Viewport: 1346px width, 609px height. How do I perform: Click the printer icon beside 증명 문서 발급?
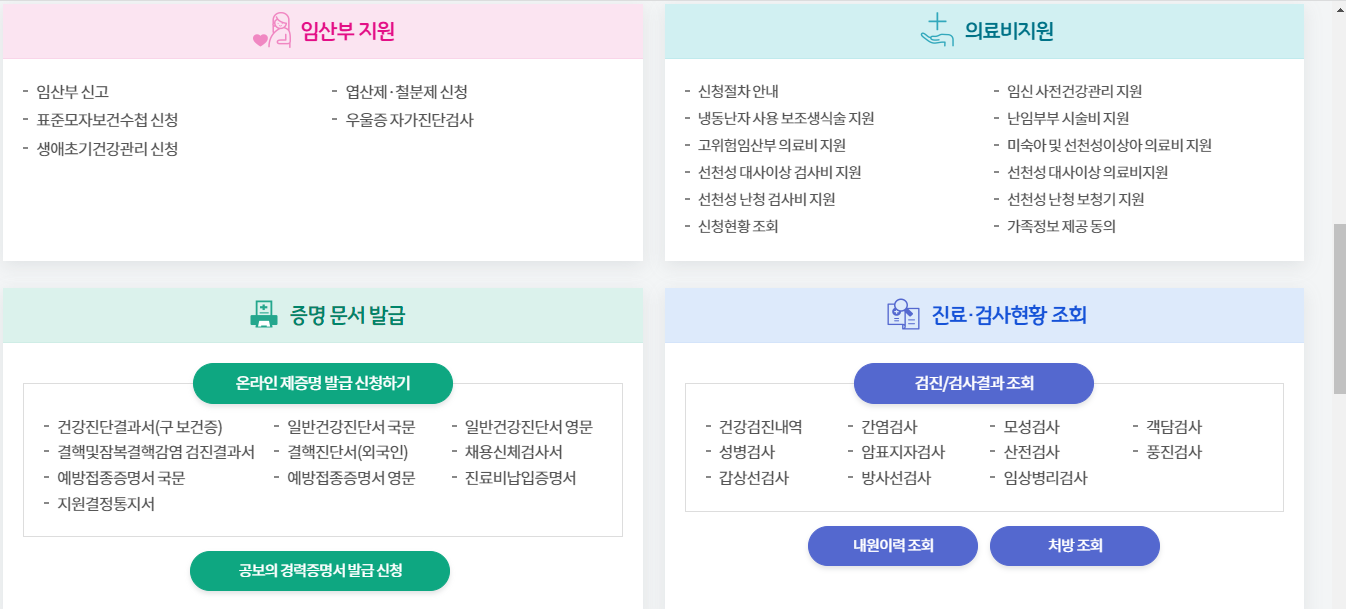[263, 313]
